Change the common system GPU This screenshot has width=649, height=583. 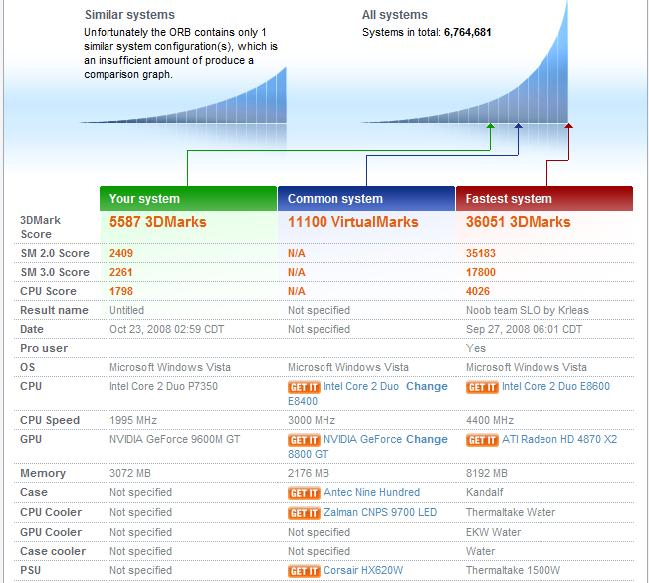(x=427, y=439)
